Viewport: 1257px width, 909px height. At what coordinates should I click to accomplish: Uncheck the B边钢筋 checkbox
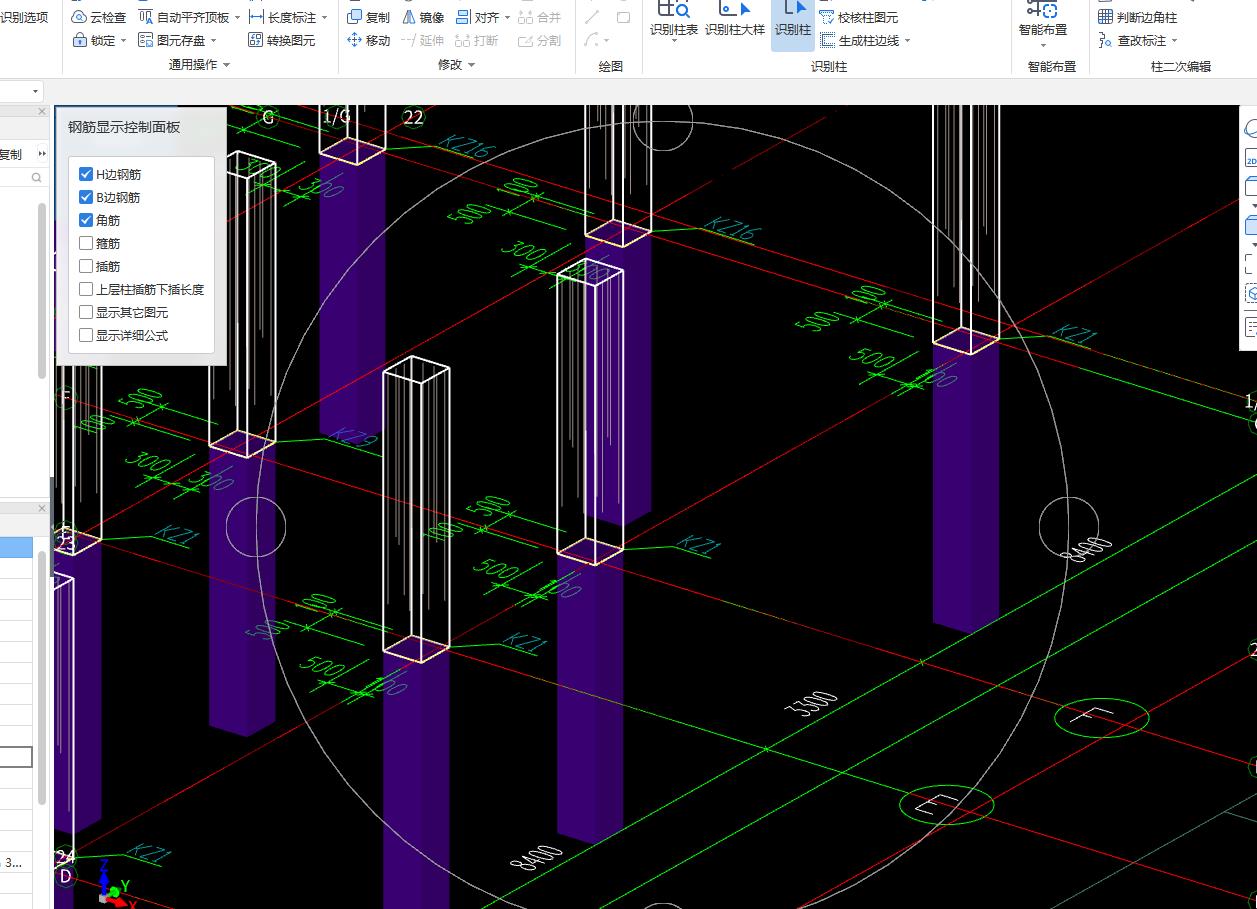(86, 197)
